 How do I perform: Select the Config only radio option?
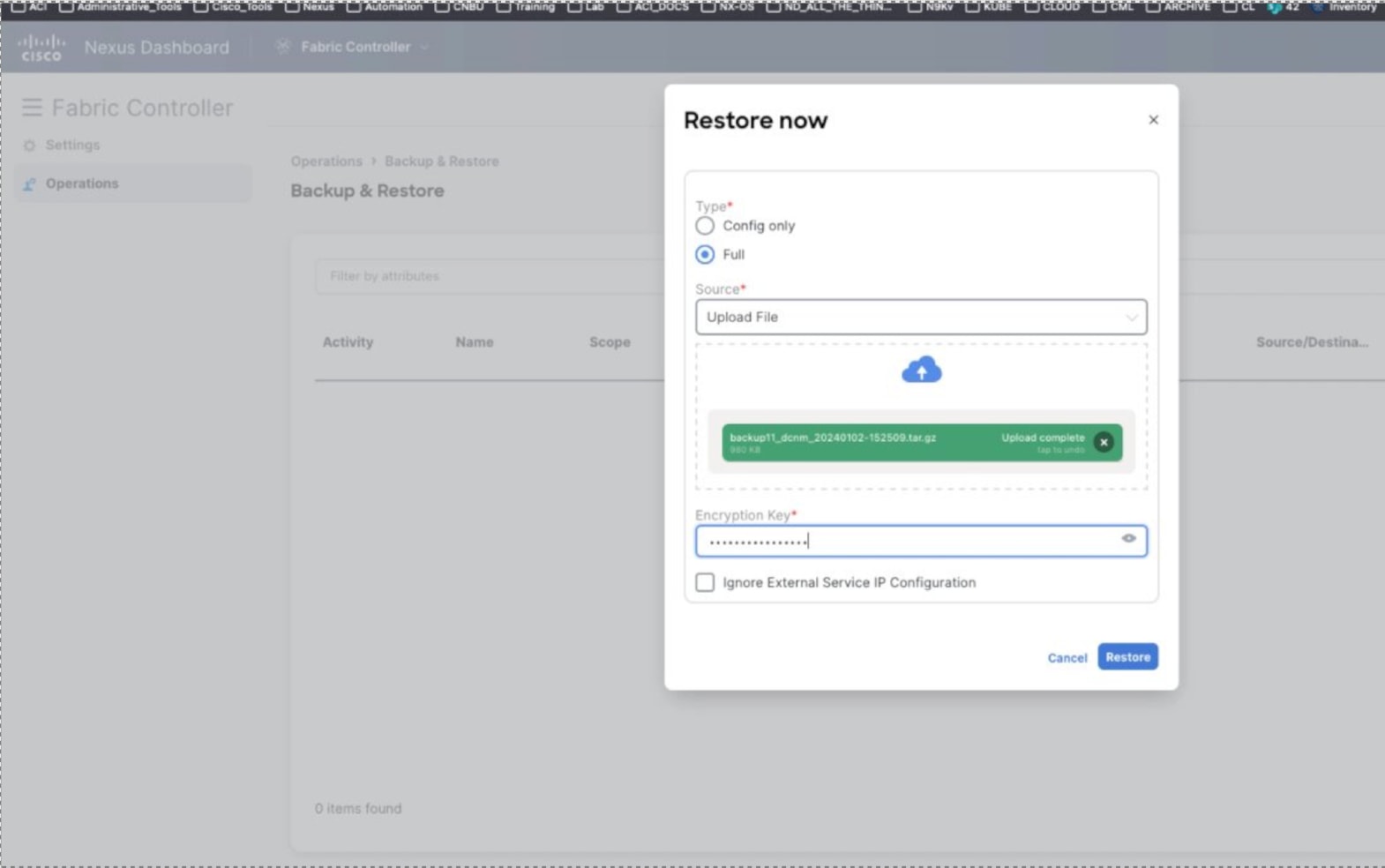(705, 226)
